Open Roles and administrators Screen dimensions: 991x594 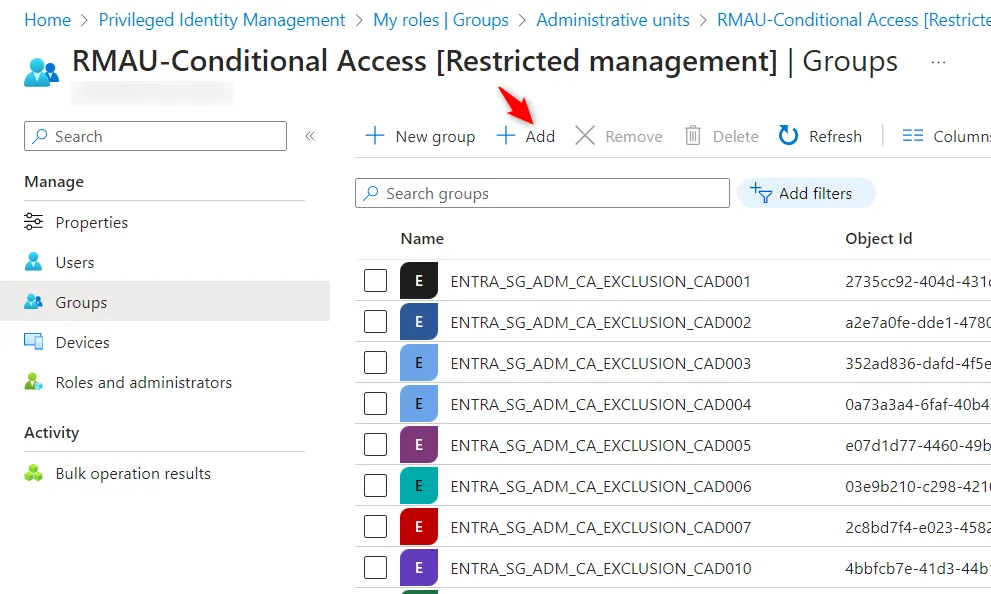pos(143,382)
